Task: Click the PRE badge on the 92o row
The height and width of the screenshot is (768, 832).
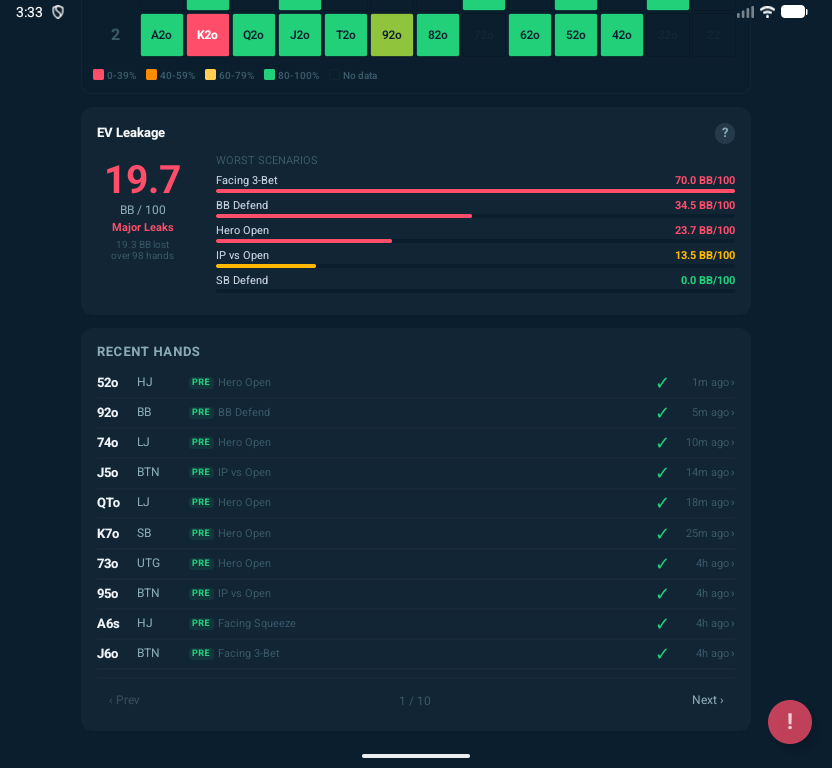Action: coord(201,412)
